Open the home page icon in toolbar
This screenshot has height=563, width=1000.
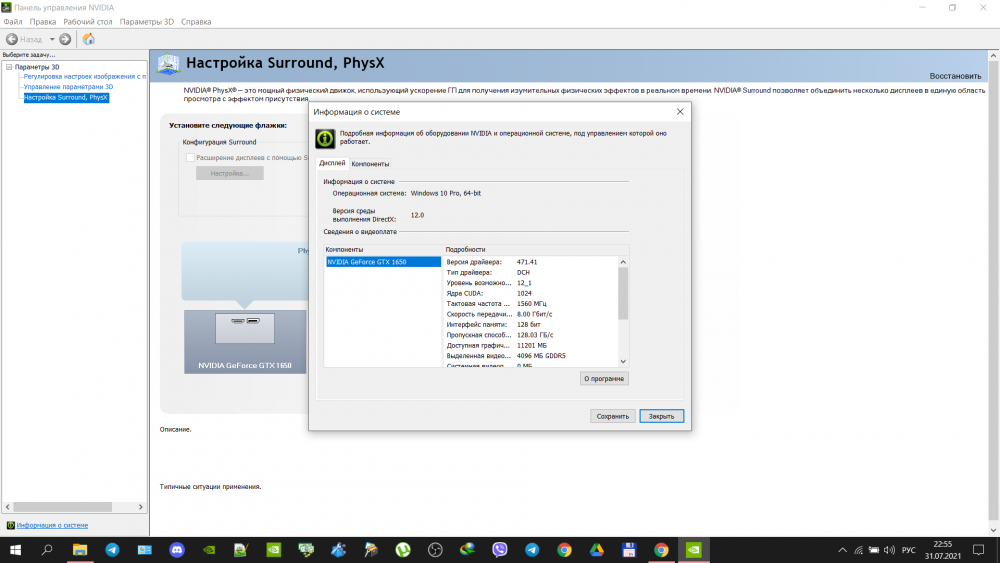coord(89,39)
